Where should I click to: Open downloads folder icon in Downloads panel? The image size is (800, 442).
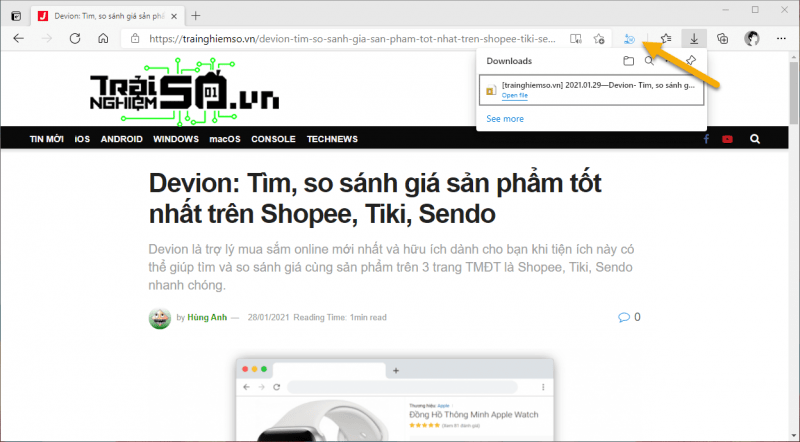pos(629,61)
